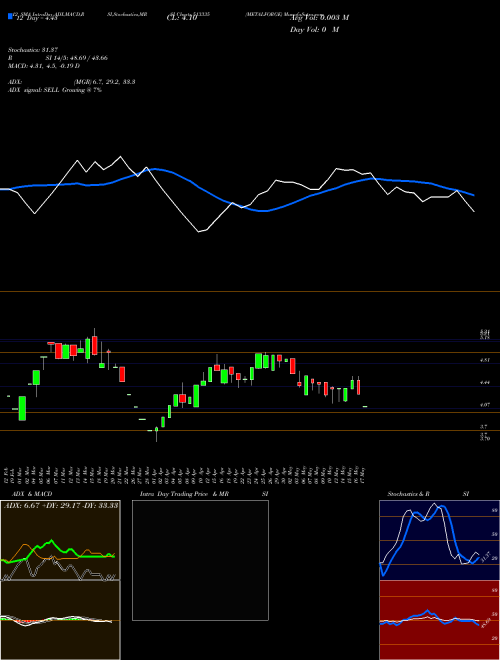Click the 'Avg Vol: 0.003 M' label

point(319,18)
